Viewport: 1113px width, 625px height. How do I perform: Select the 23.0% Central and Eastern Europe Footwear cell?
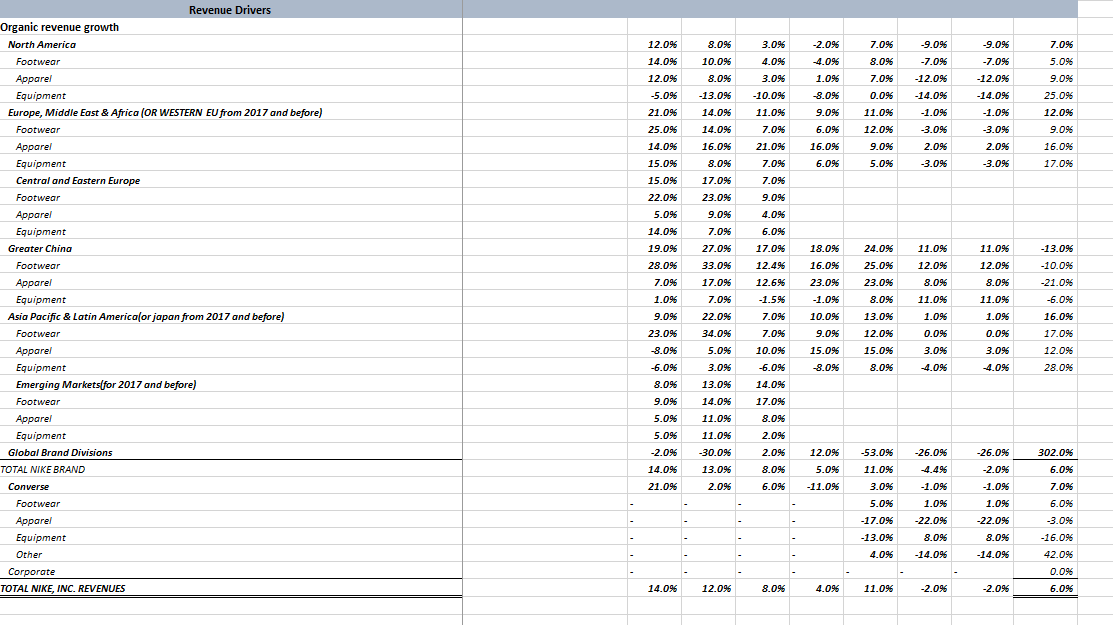708,197
